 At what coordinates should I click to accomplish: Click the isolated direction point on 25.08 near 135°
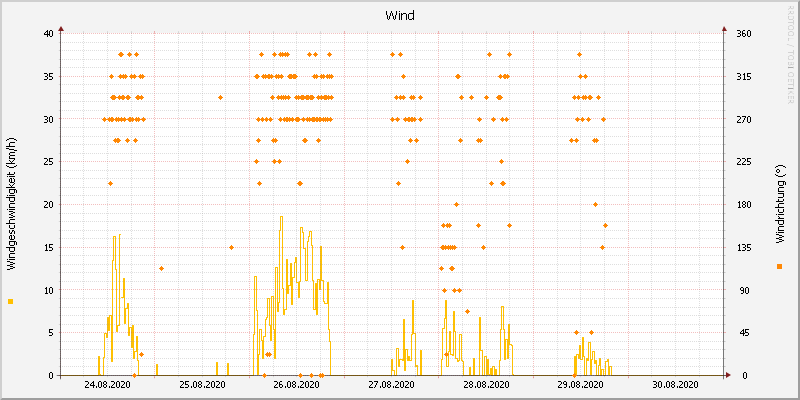[x=231, y=247]
